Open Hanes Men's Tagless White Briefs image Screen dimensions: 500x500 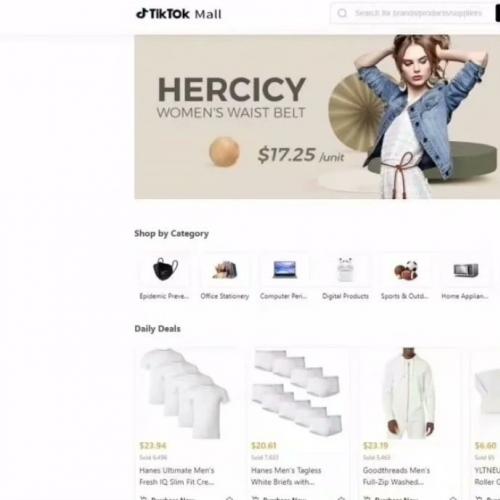pyautogui.click(x=297, y=393)
